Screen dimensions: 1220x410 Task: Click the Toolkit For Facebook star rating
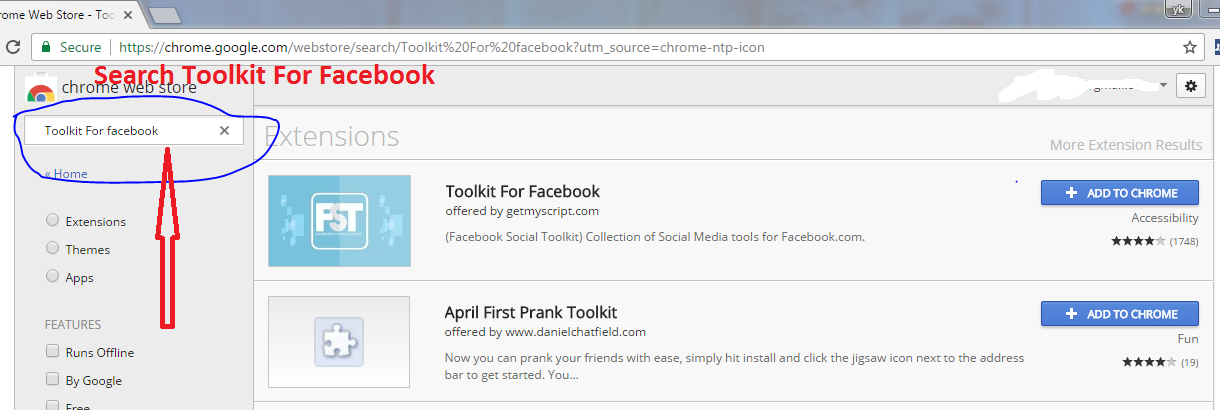click(x=1138, y=241)
